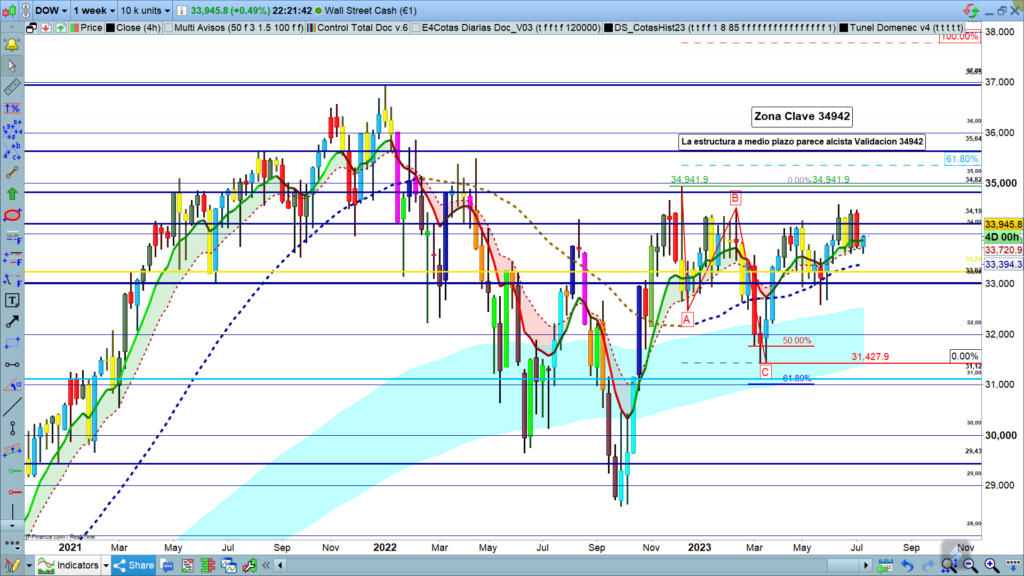The width and height of the screenshot is (1024, 576).
Task: Click the Price indicator label
Action: click(89, 26)
